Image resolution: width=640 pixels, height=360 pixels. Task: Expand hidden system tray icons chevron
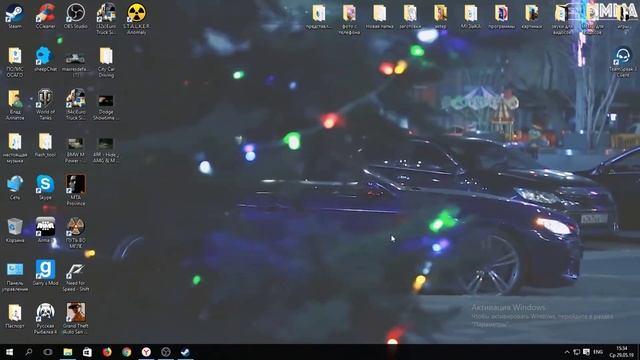coord(567,352)
